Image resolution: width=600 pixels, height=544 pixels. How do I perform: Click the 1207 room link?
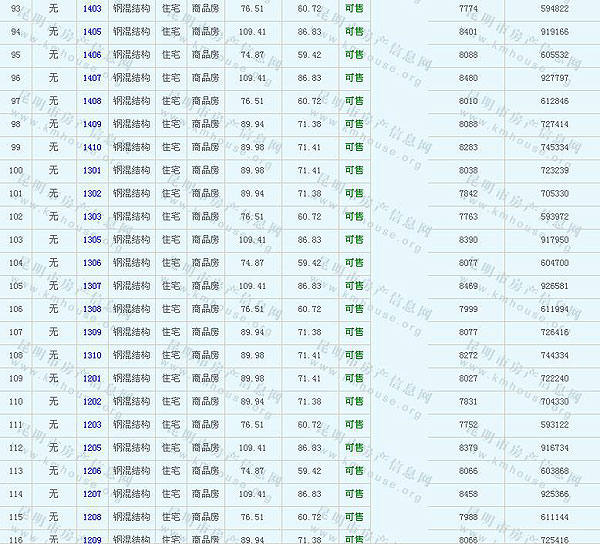92,494
